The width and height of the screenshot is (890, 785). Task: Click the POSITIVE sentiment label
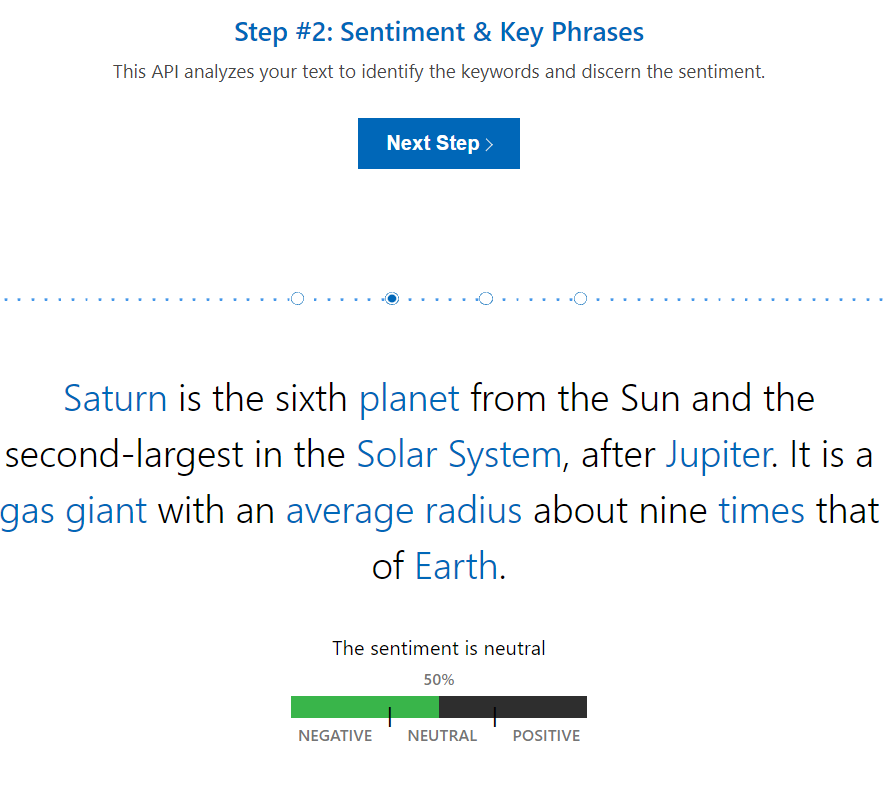click(546, 736)
